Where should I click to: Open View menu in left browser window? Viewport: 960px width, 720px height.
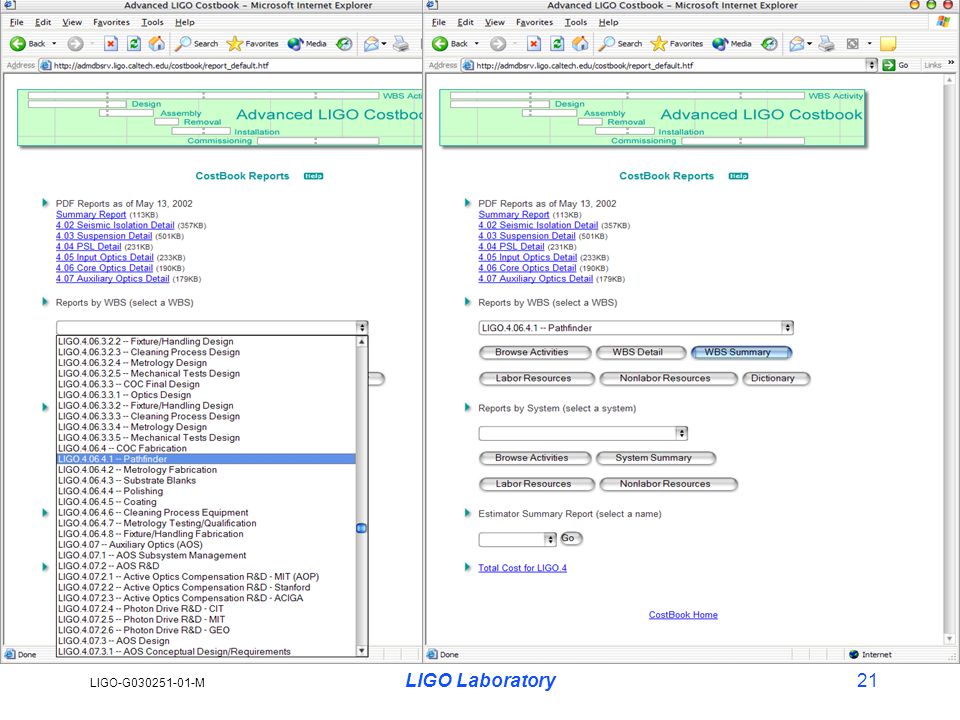click(72, 22)
